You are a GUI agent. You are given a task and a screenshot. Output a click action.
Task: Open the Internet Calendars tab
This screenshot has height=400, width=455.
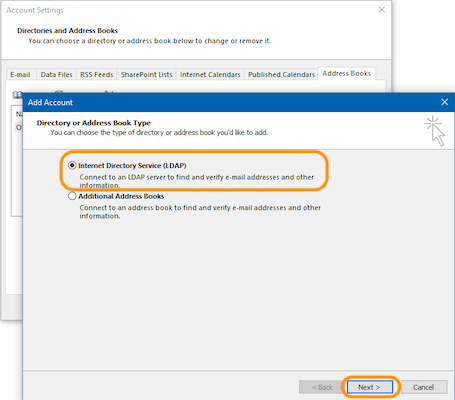[x=210, y=74]
